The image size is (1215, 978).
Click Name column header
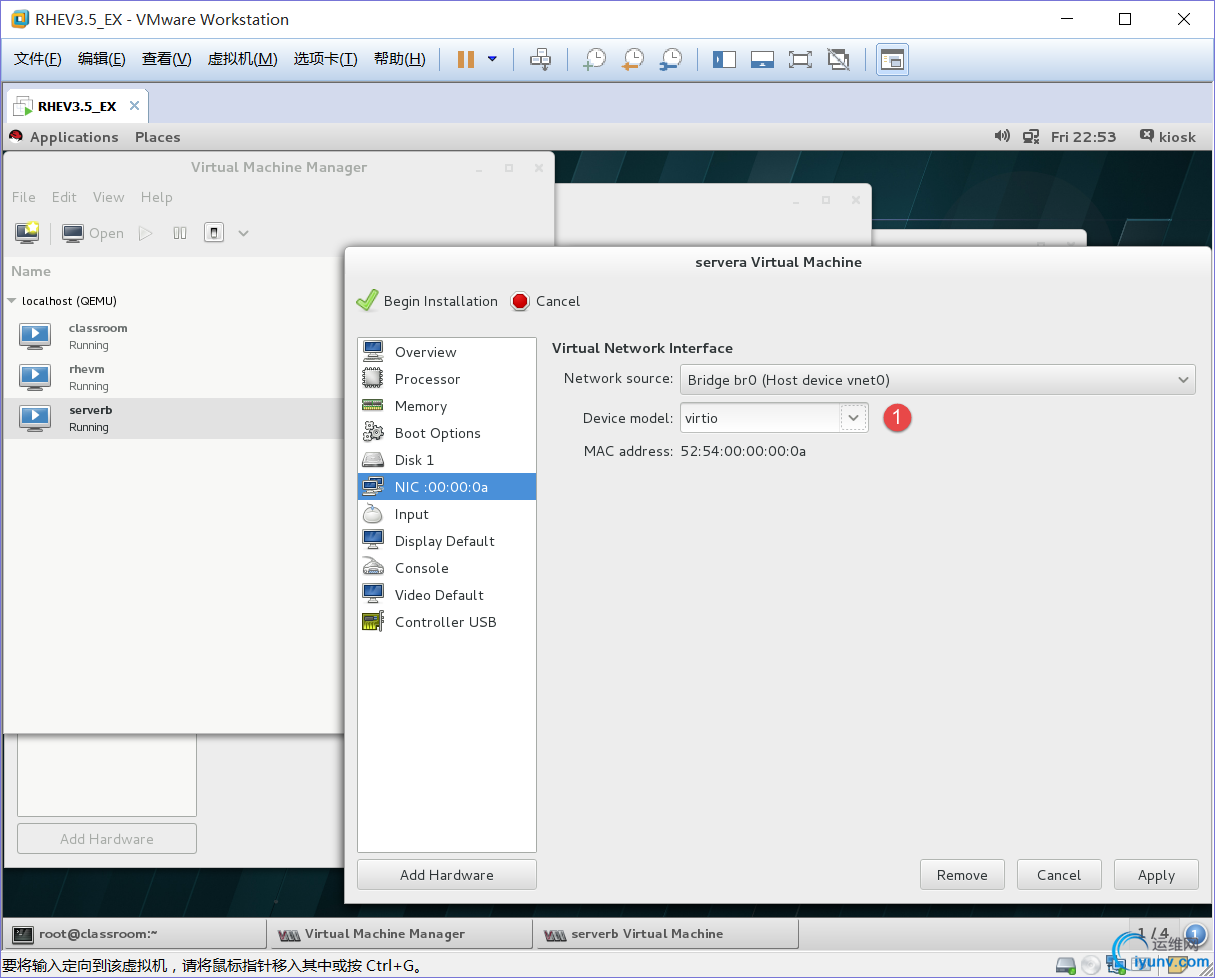(31, 271)
